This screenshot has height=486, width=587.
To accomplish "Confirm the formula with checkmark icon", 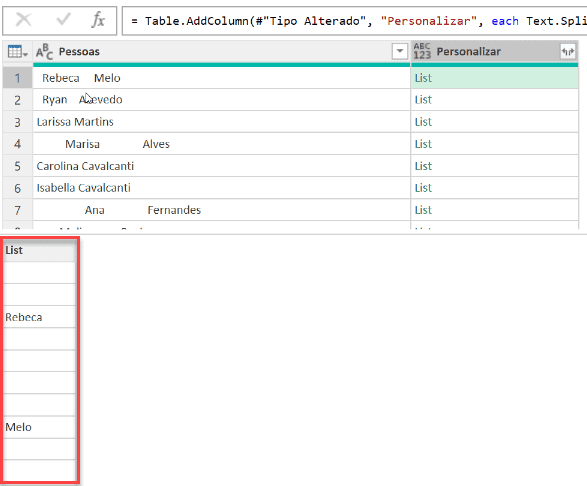I will tap(63, 19).
